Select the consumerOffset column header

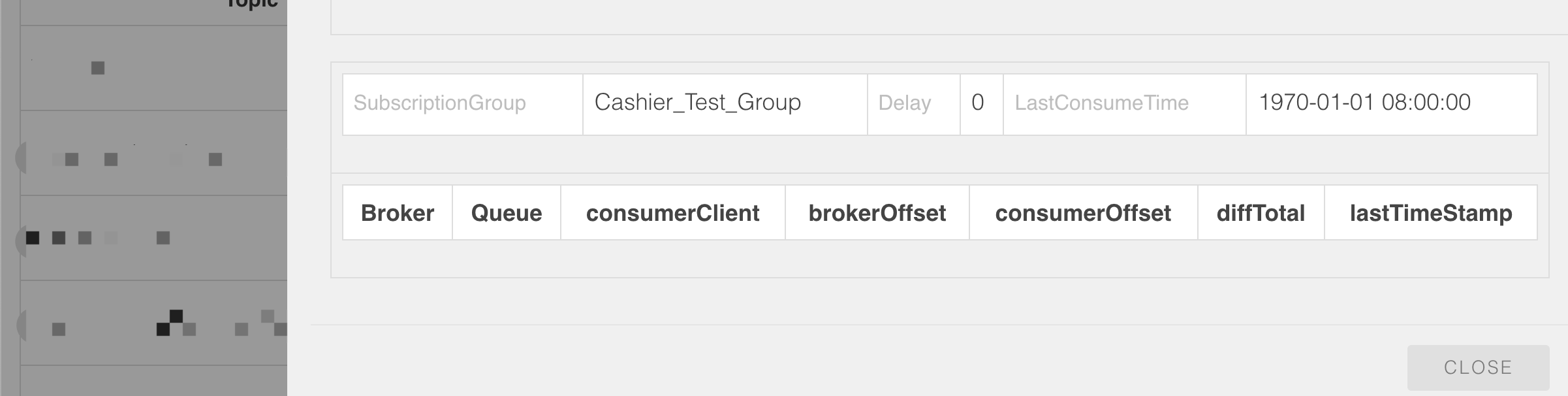(1083, 213)
